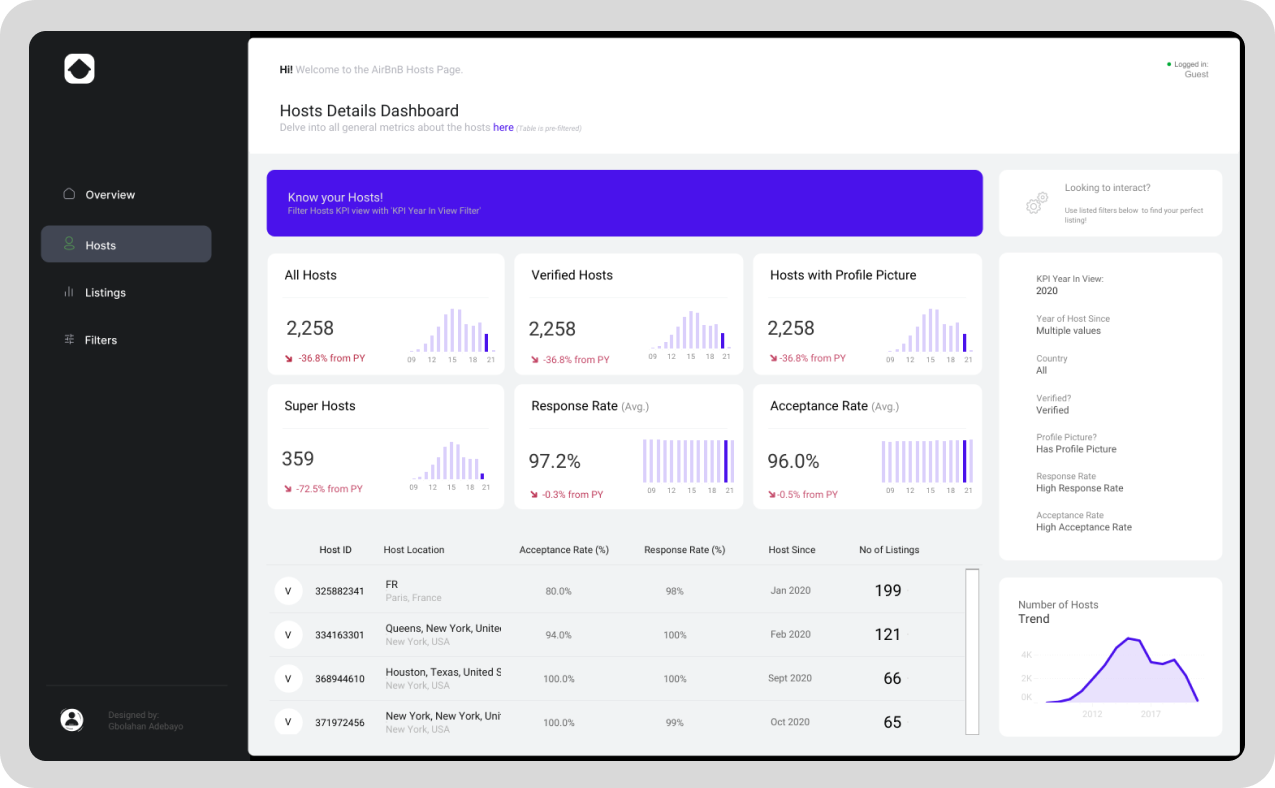This screenshot has height=788, width=1275.
Task: Click the green logged-in status dot
Action: click(x=1169, y=64)
